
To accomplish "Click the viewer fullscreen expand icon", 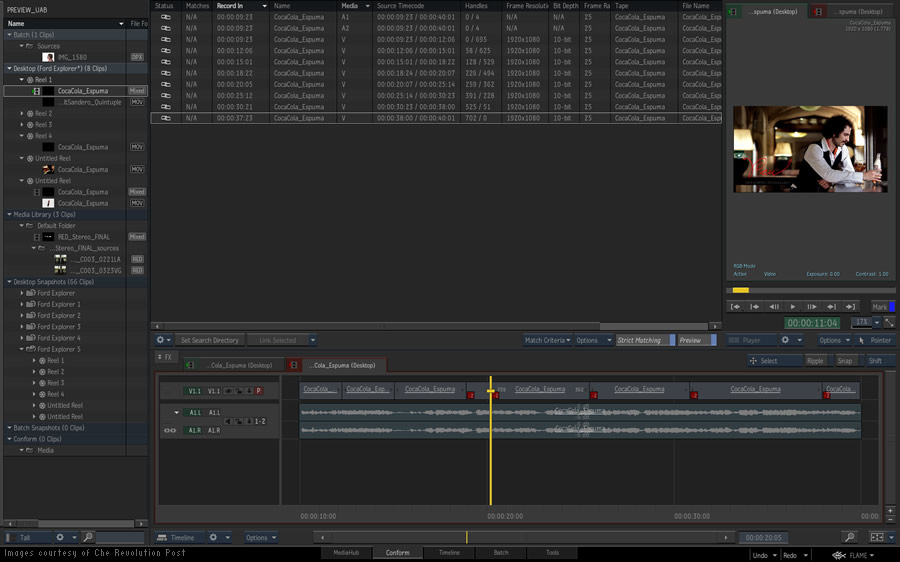I will 888,323.
